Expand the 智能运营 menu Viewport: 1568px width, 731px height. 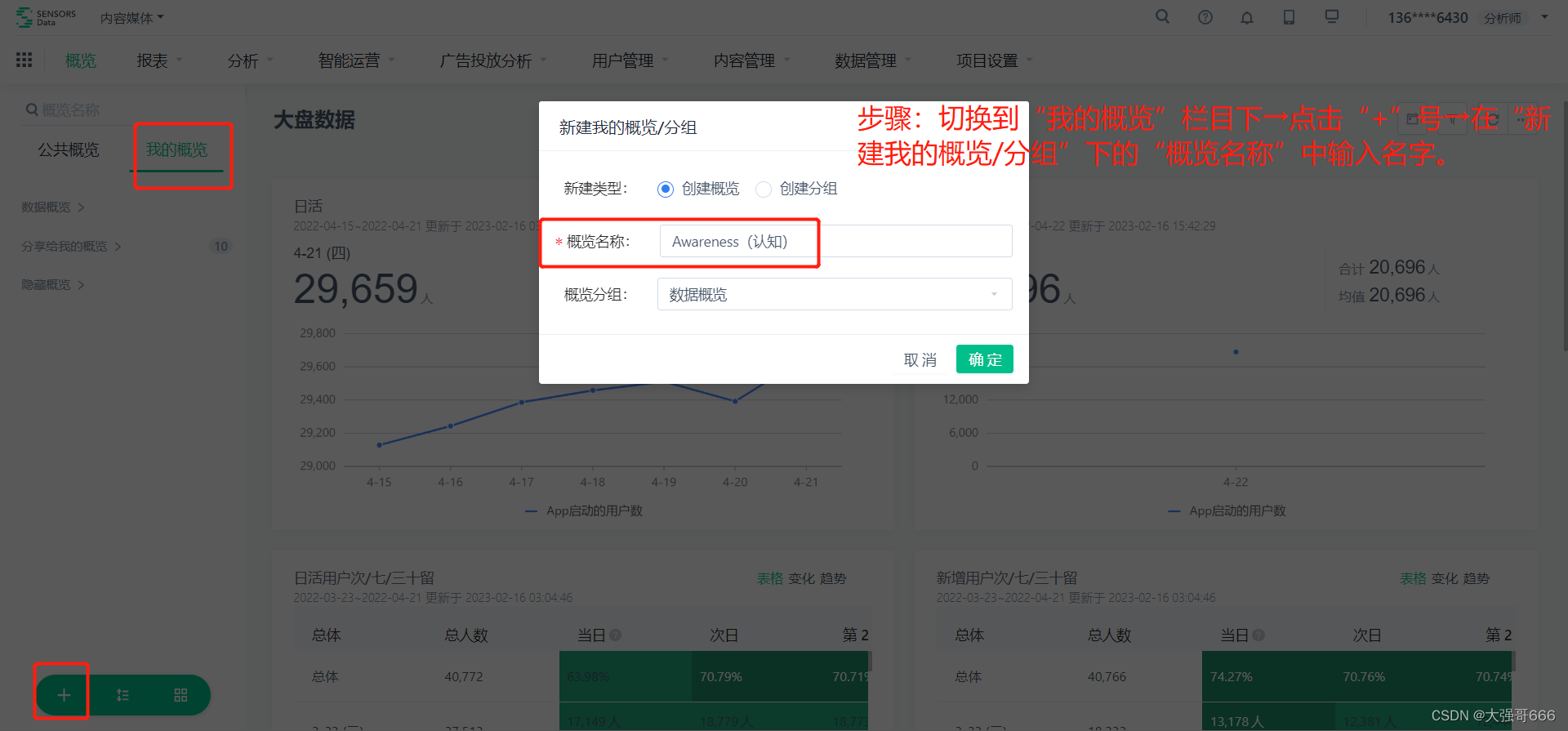(x=356, y=60)
